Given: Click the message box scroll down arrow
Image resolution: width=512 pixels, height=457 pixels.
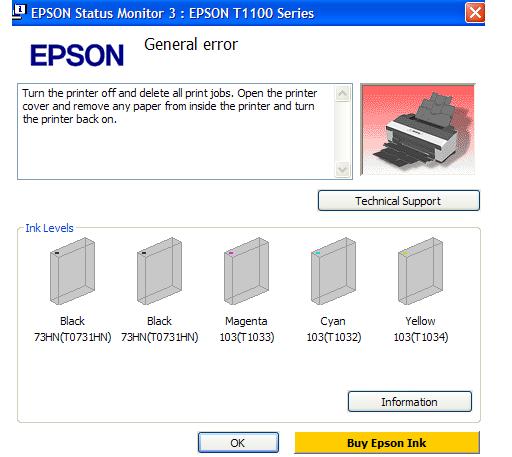Looking at the screenshot, I should pos(342,170).
